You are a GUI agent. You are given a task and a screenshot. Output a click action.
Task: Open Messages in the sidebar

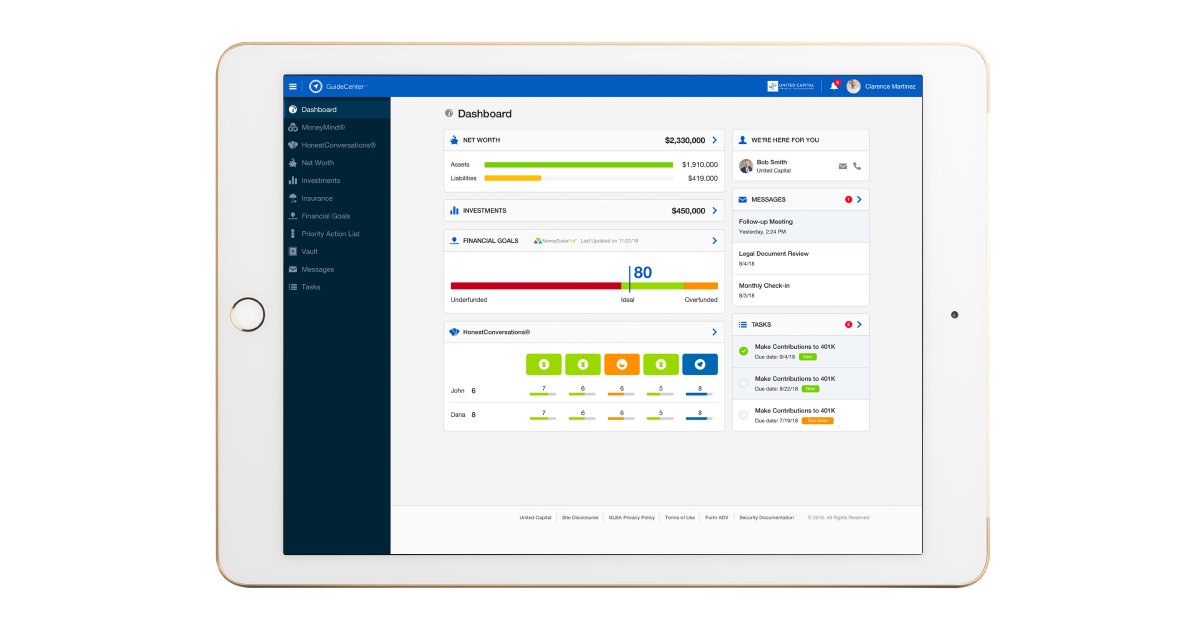337,269
